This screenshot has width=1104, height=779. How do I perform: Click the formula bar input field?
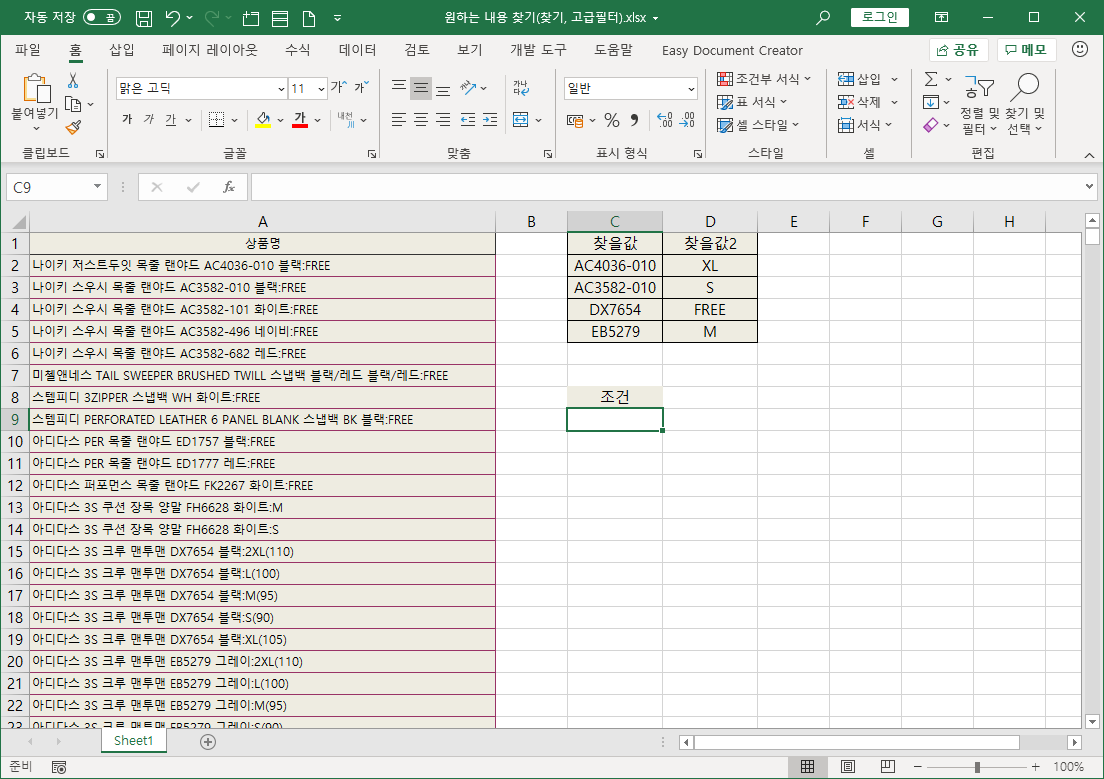[x=667, y=187]
